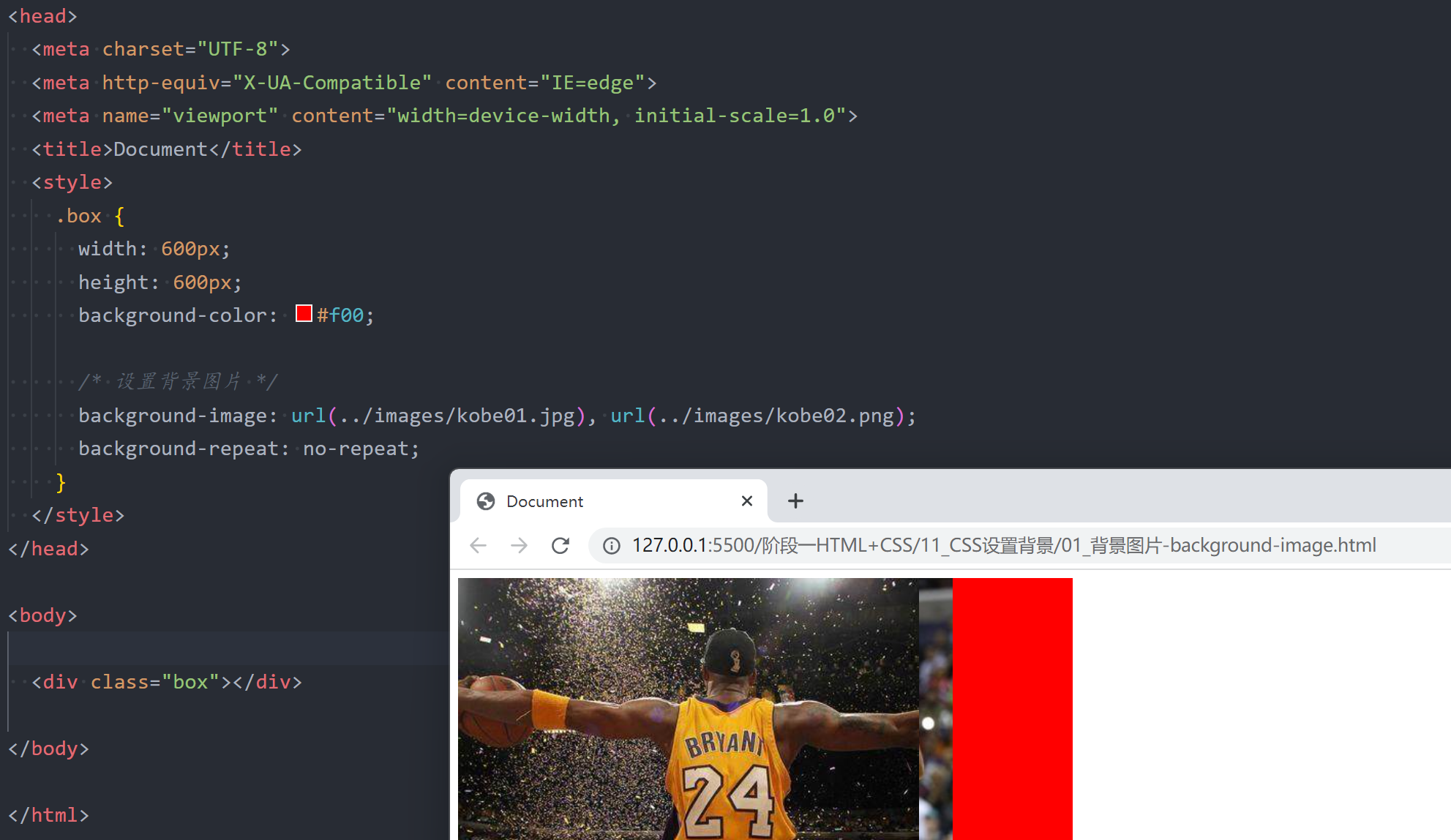Click the background-repeat property line
Screen dimensions: 1451x840
pyautogui.click(x=249, y=449)
